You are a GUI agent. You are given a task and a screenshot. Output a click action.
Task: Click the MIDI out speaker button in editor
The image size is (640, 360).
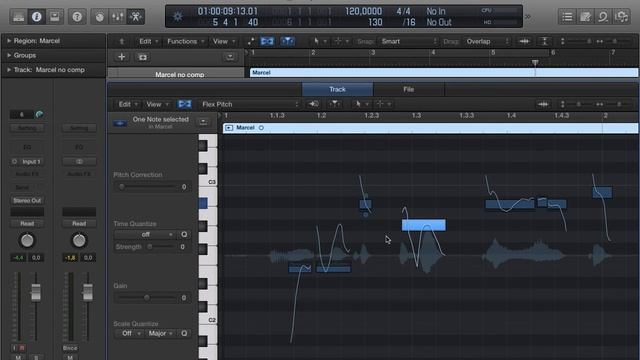click(313, 104)
